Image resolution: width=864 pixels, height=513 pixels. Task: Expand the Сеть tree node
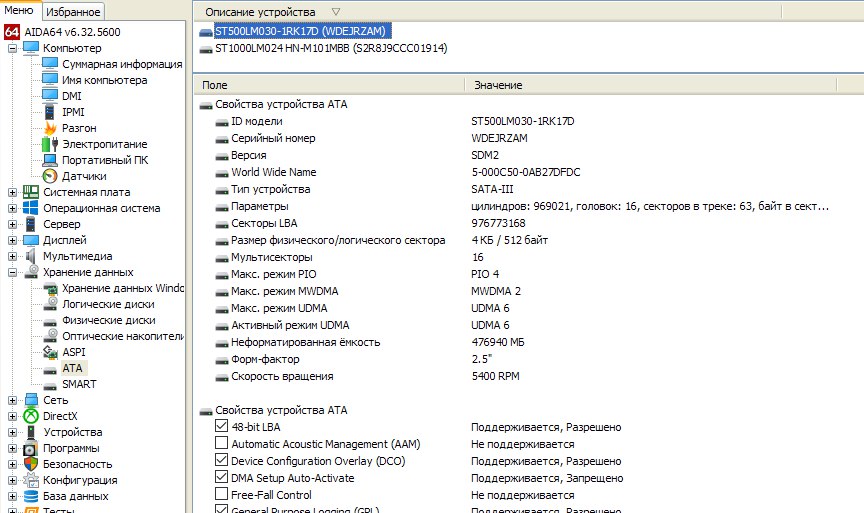point(12,399)
